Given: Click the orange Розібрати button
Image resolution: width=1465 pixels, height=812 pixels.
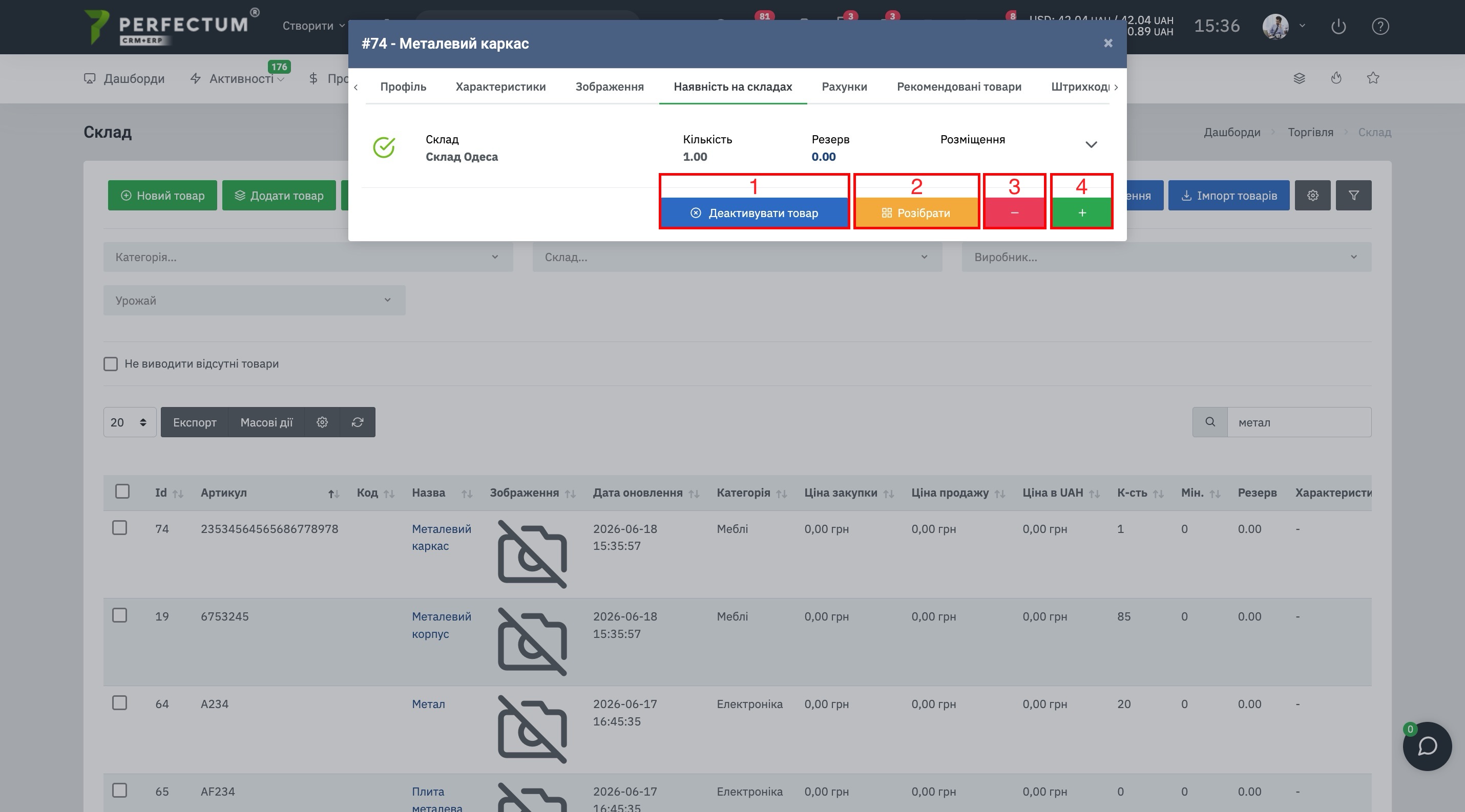Looking at the screenshot, I should point(916,212).
